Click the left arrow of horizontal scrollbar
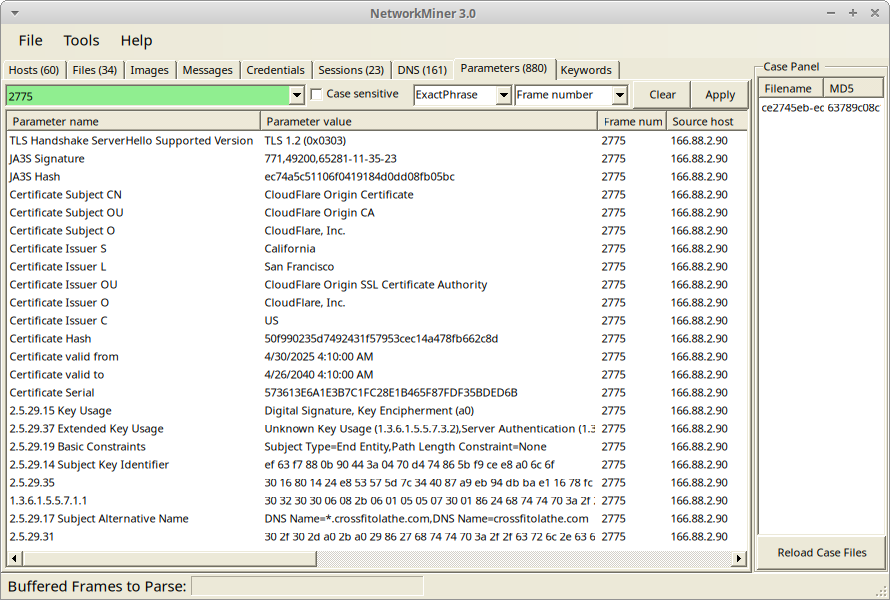Image resolution: width=890 pixels, height=600 pixels. tap(14, 559)
